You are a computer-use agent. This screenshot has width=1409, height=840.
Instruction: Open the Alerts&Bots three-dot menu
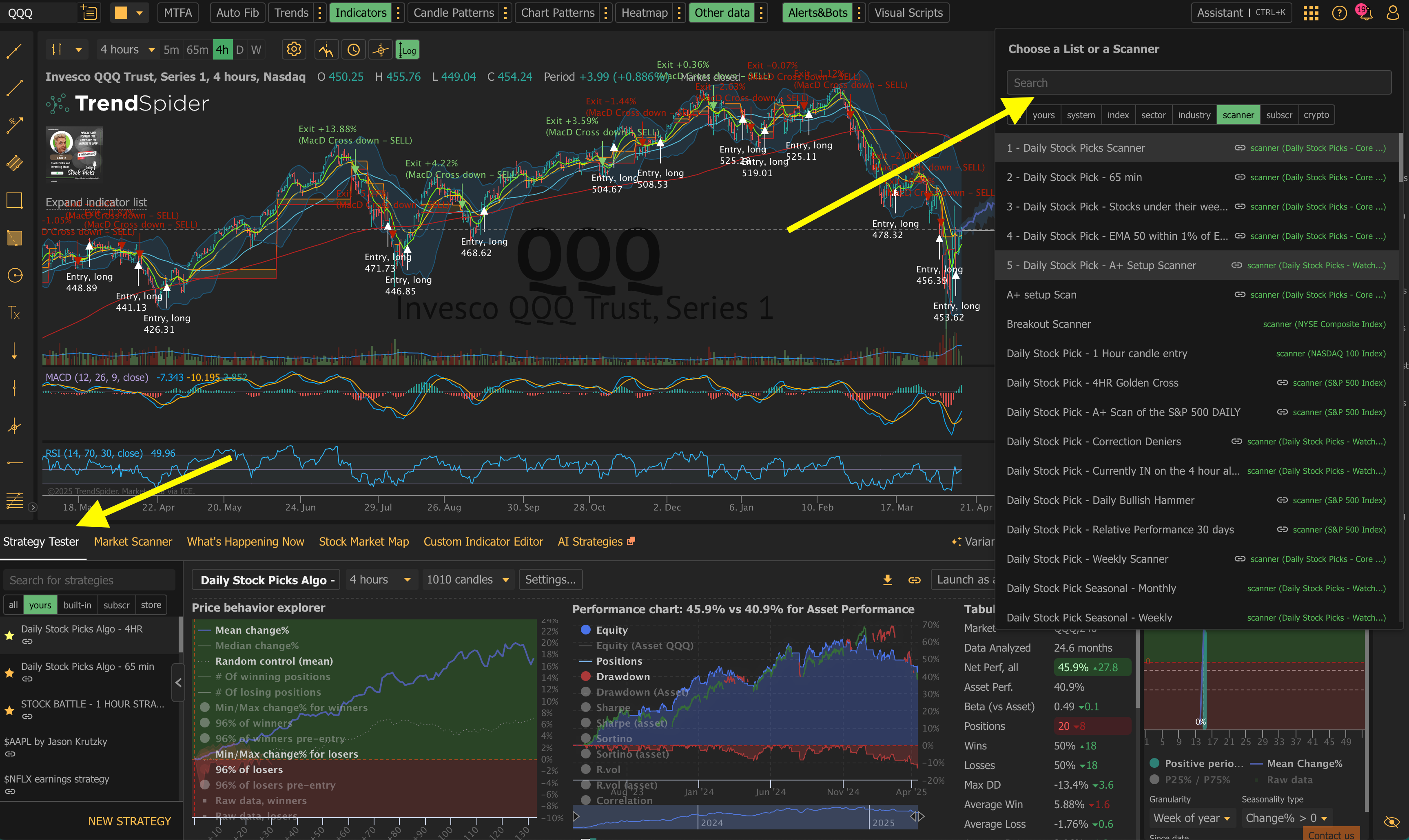[860, 13]
